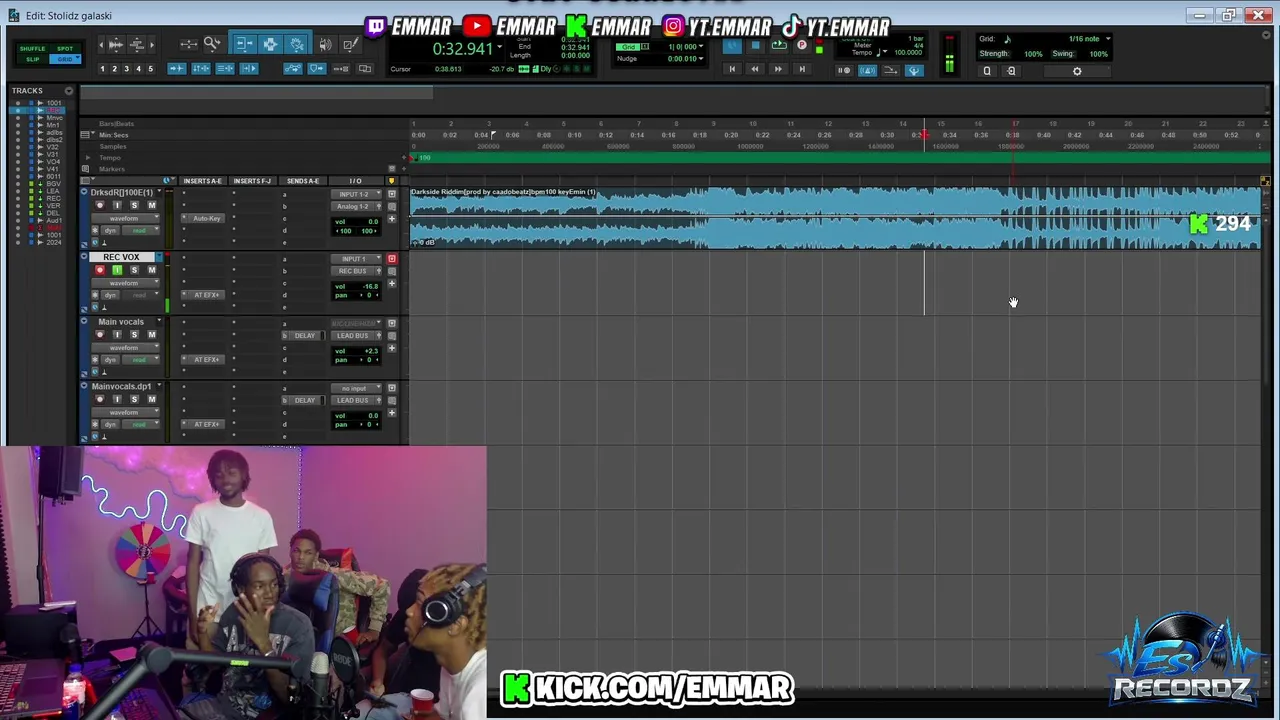Image resolution: width=1280 pixels, height=720 pixels.
Task: Select the Selector tool
Action: pos(270,44)
